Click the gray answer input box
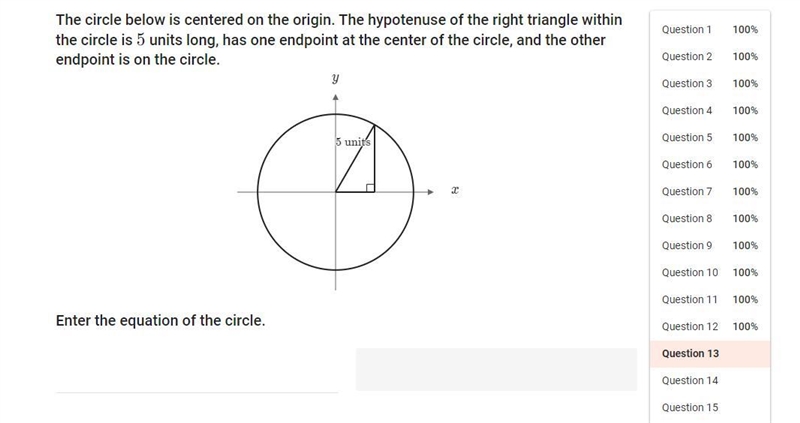 (496, 370)
